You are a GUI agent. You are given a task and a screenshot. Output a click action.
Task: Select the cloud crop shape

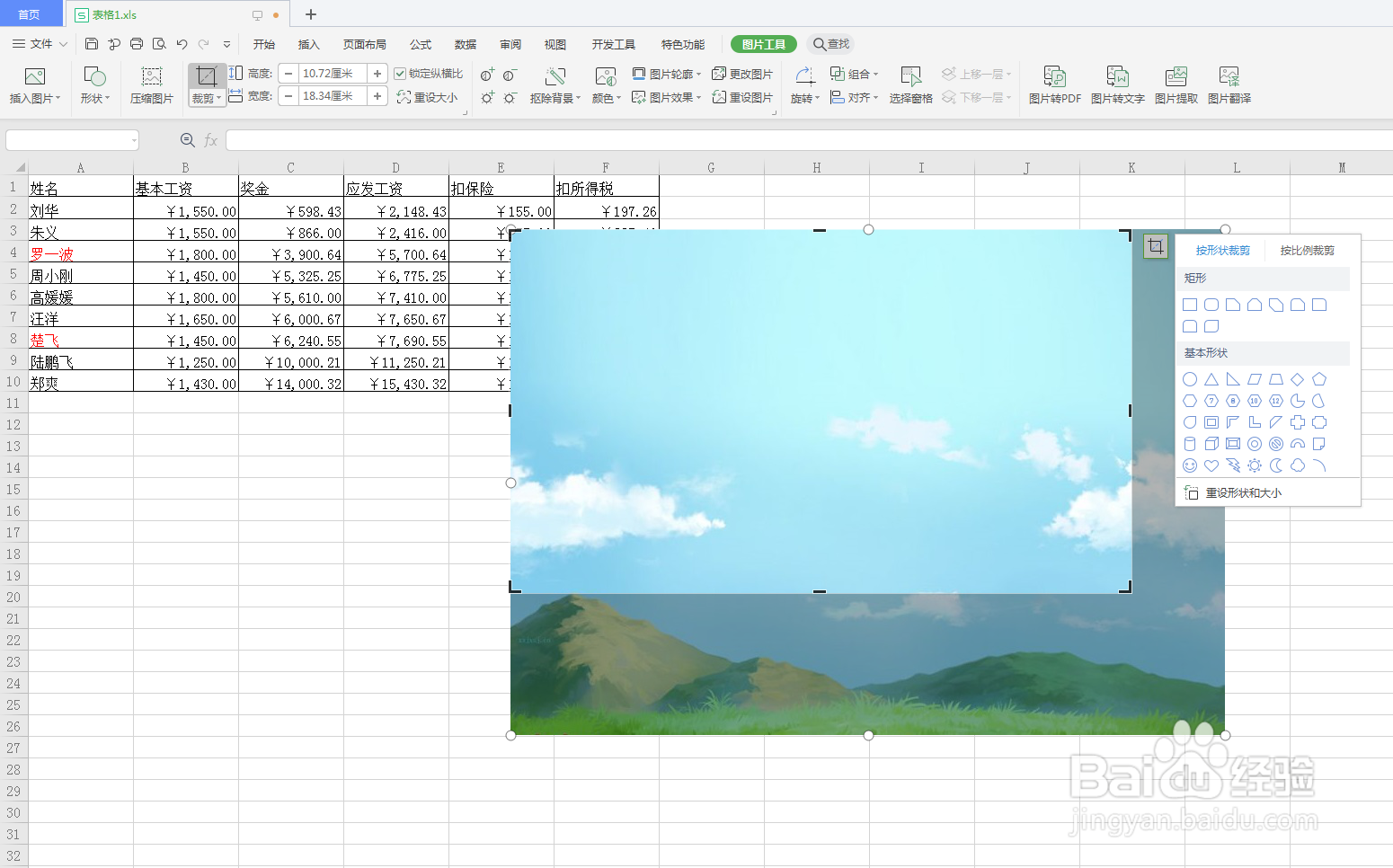coord(1298,465)
